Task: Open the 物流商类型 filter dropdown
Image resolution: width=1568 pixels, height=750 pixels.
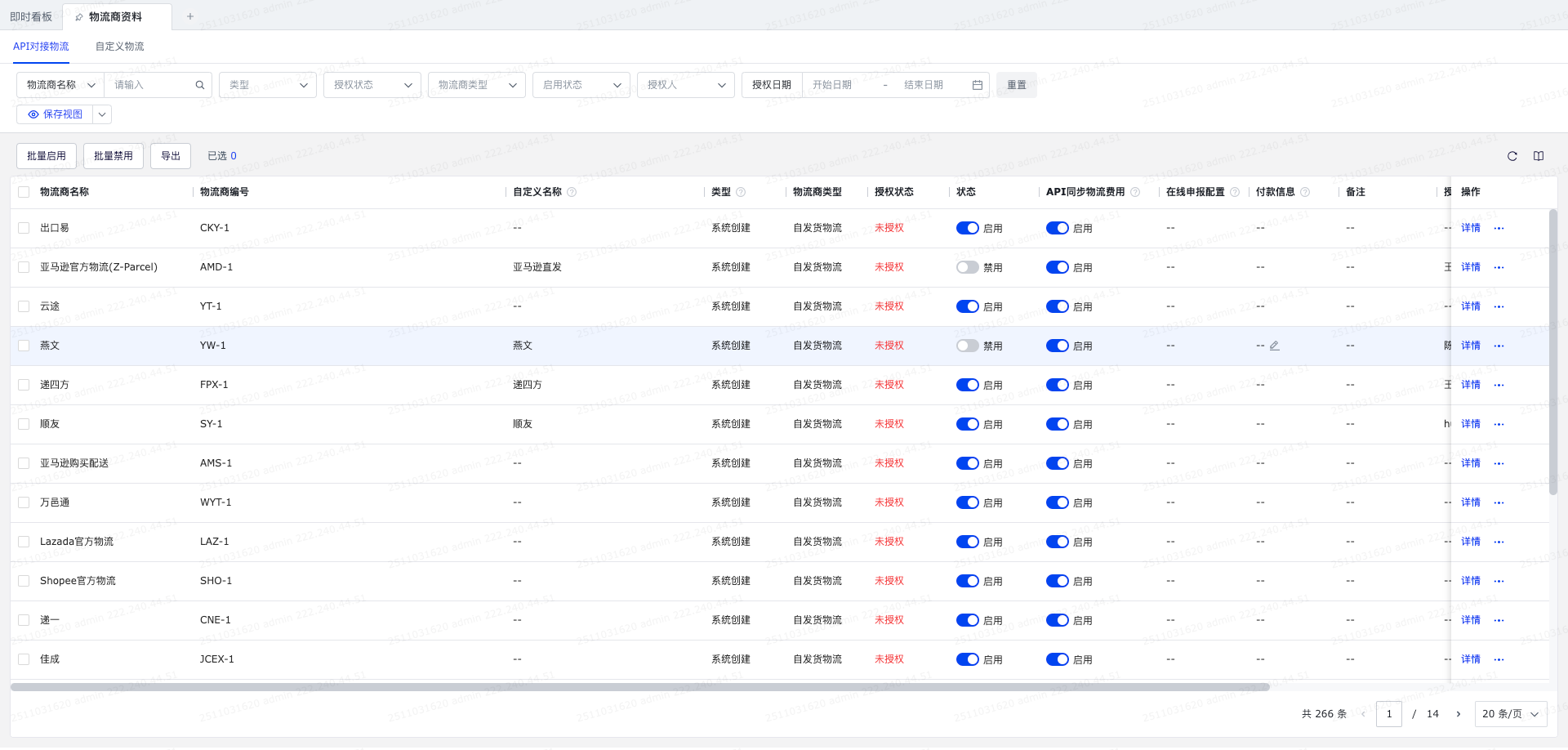Action: pyautogui.click(x=477, y=85)
